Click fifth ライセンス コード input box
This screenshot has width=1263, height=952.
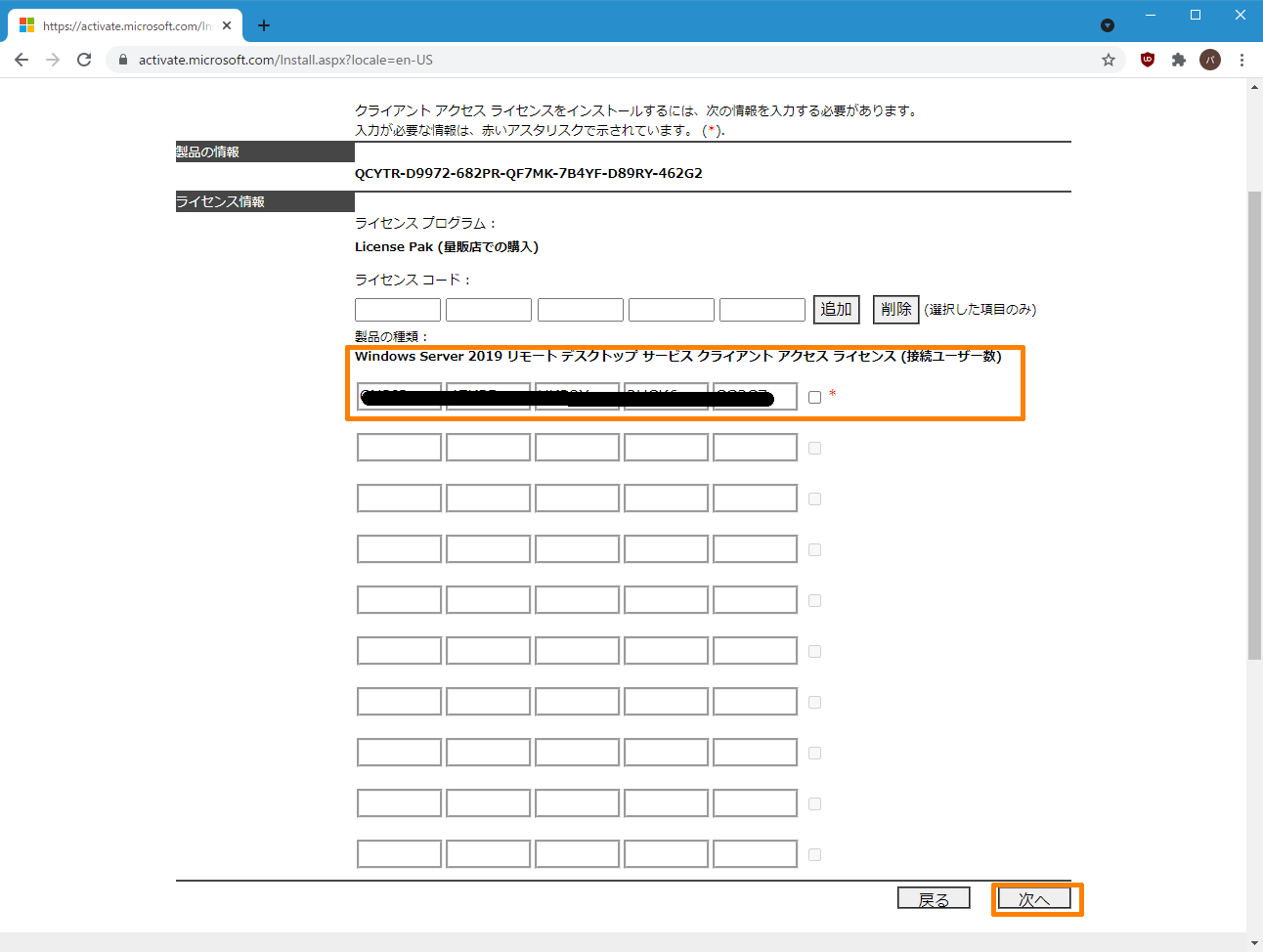[x=762, y=310]
